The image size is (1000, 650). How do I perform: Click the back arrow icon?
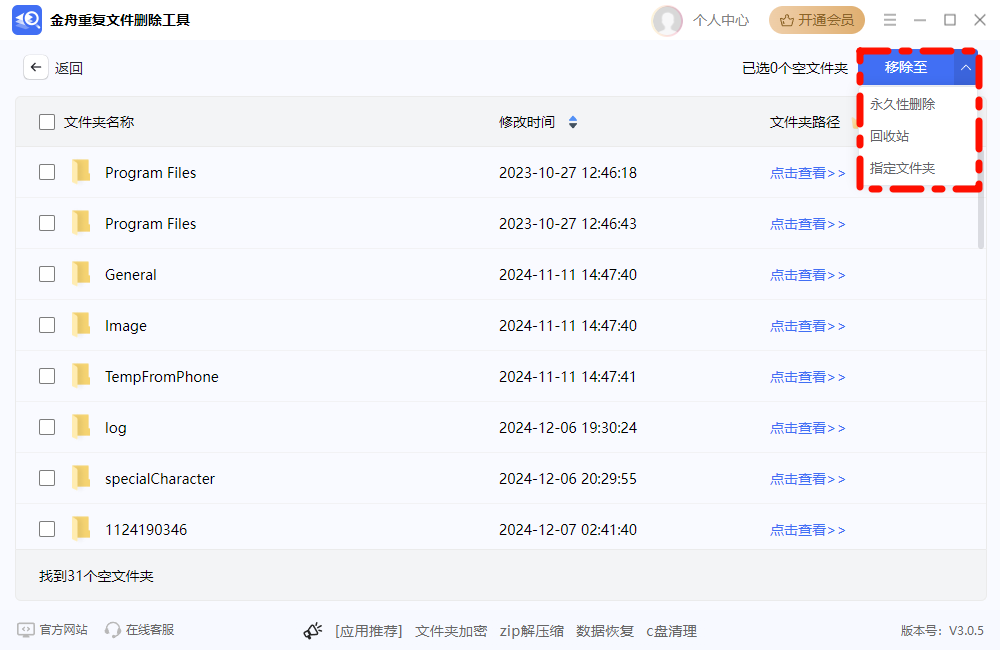(36, 67)
